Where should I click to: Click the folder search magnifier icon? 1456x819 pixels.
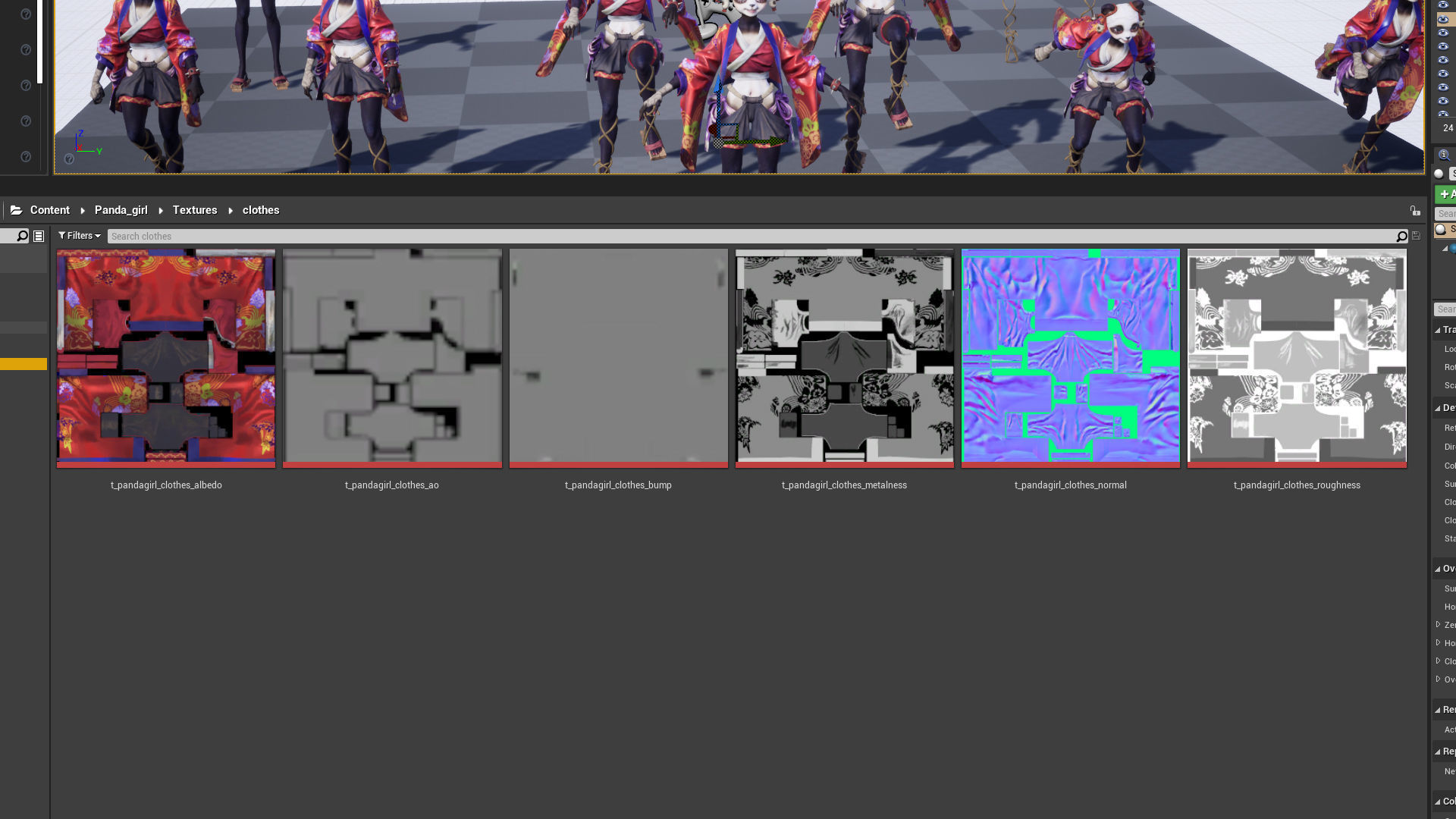click(x=22, y=236)
